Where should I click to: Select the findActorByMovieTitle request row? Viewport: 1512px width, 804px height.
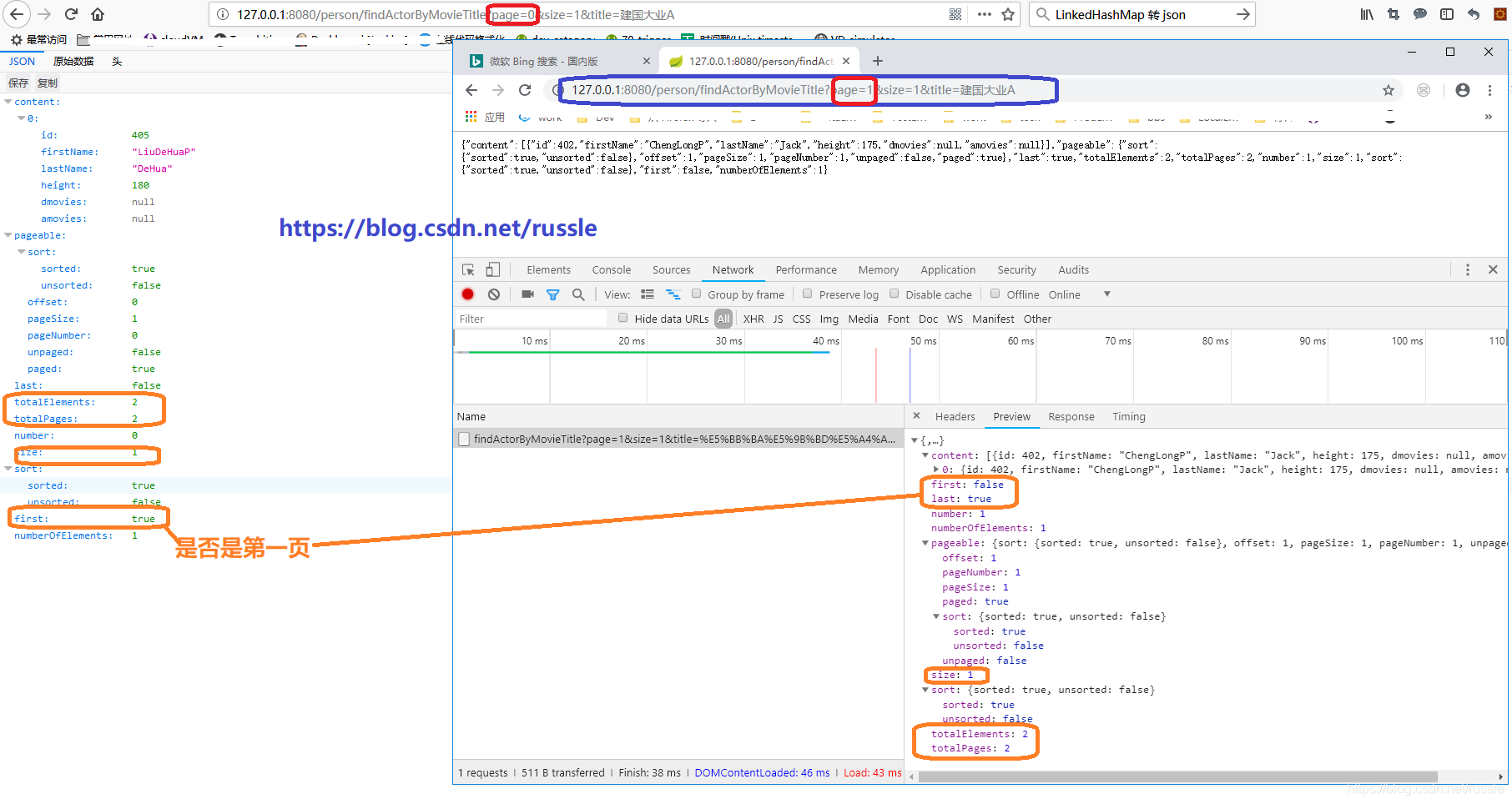(678, 439)
